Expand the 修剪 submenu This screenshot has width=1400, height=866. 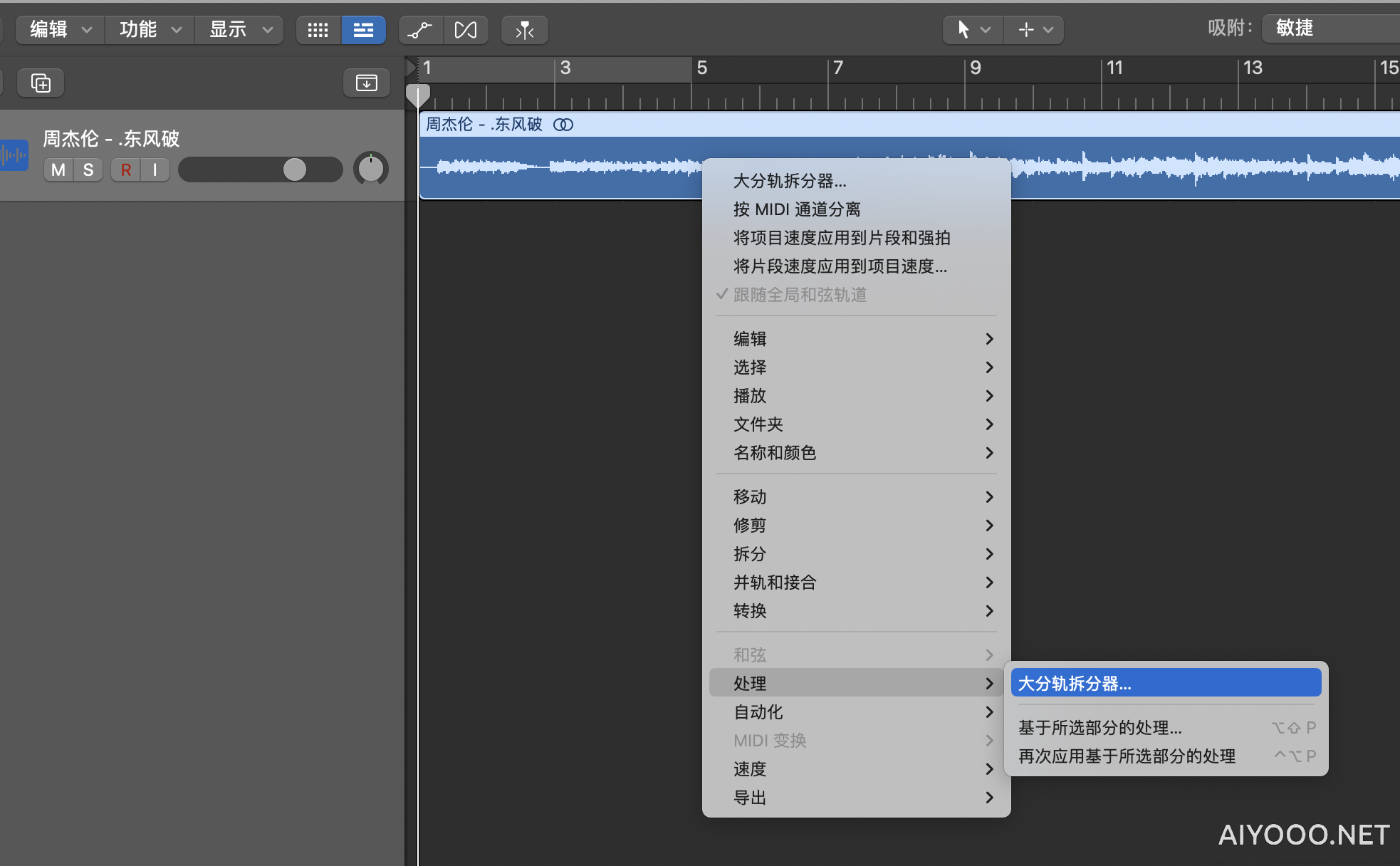pyautogui.click(x=857, y=526)
